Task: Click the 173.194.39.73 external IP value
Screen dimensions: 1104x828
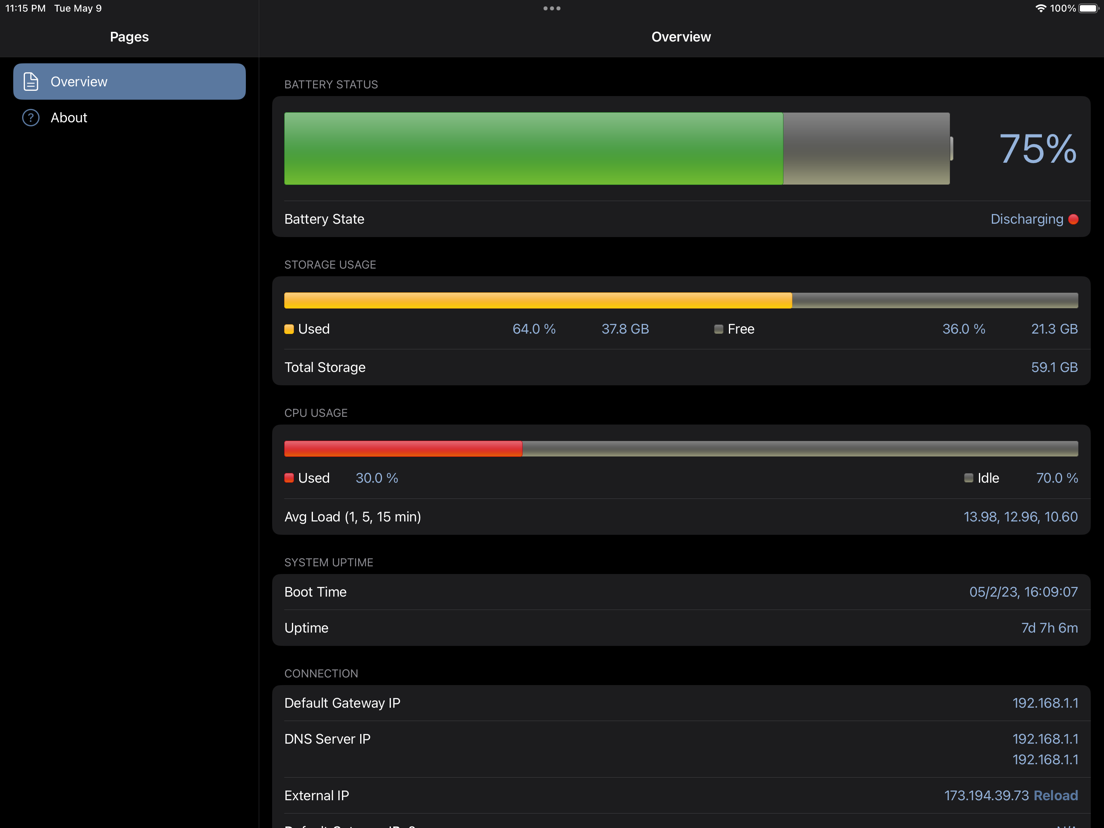Action: tap(986, 795)
